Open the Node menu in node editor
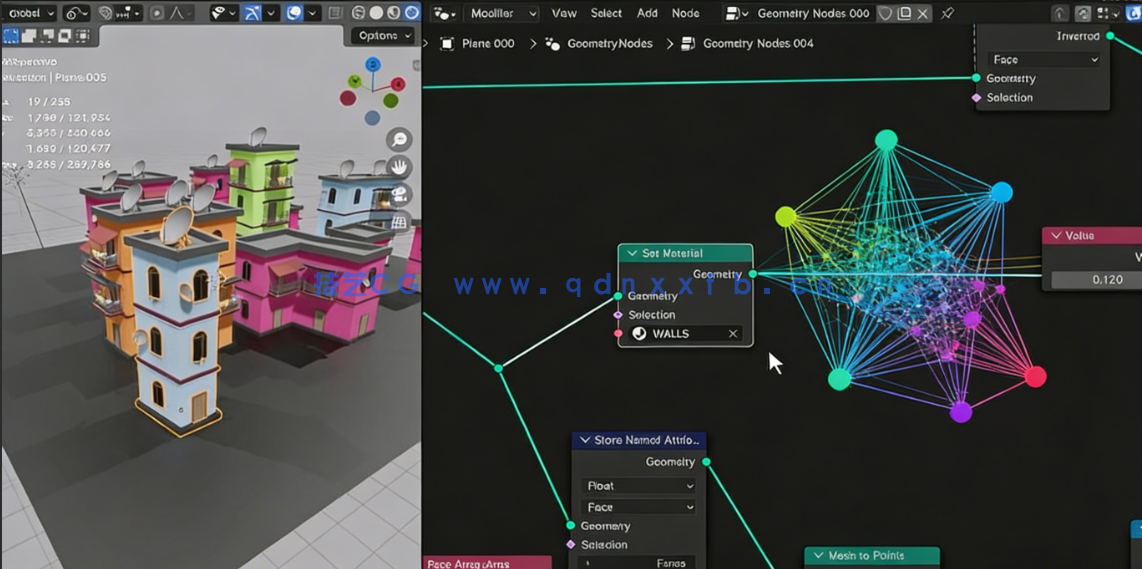The height and width of the screenshot is (569, 1142). [x=685, y=13]
